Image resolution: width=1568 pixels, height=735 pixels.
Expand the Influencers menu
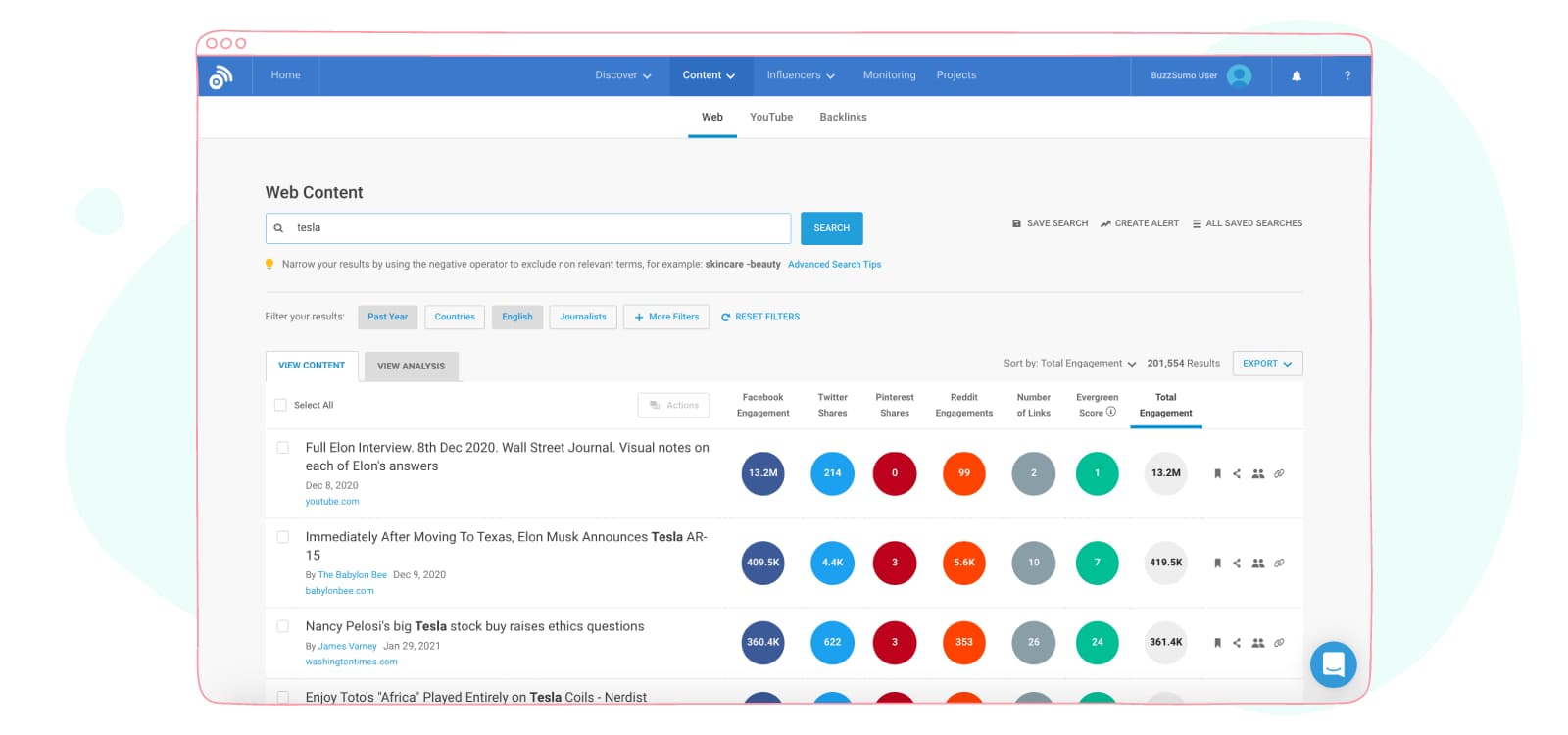[x=801, y=75]
